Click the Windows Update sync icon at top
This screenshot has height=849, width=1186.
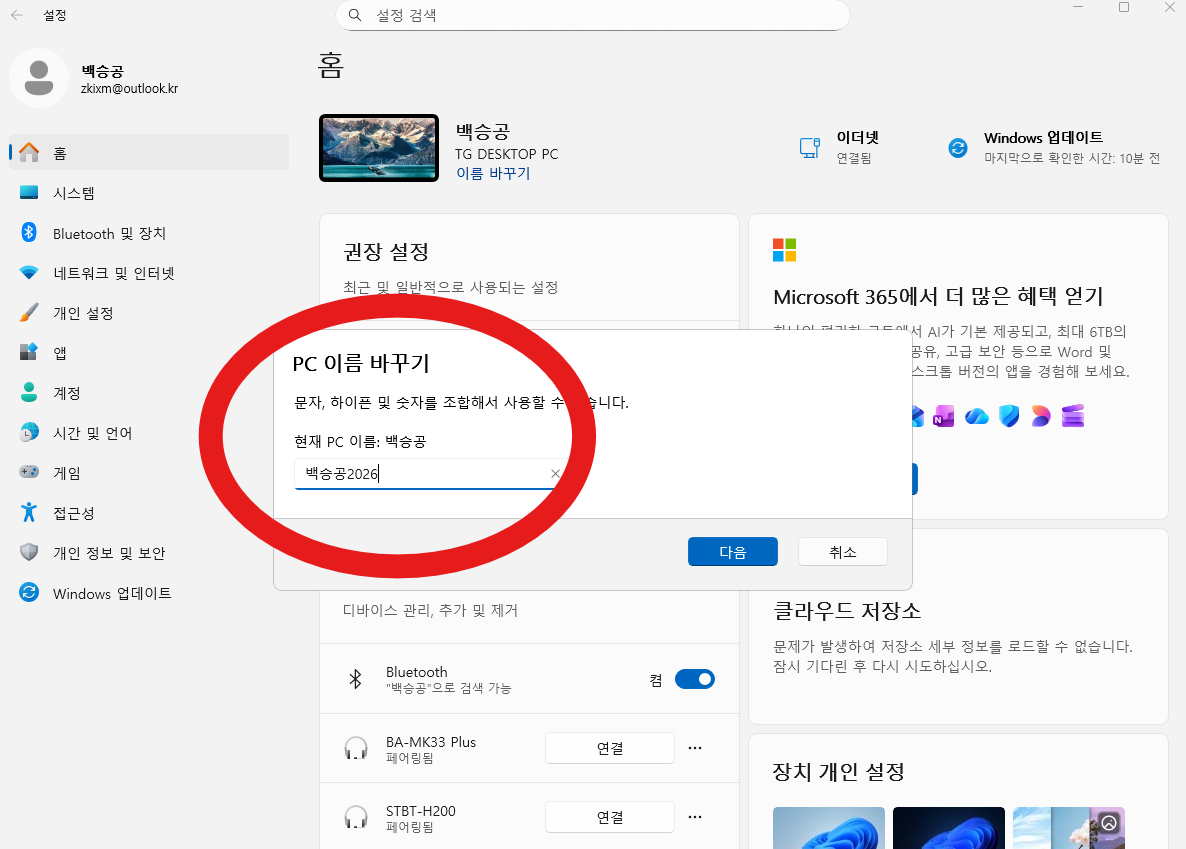tap(957, 148)
